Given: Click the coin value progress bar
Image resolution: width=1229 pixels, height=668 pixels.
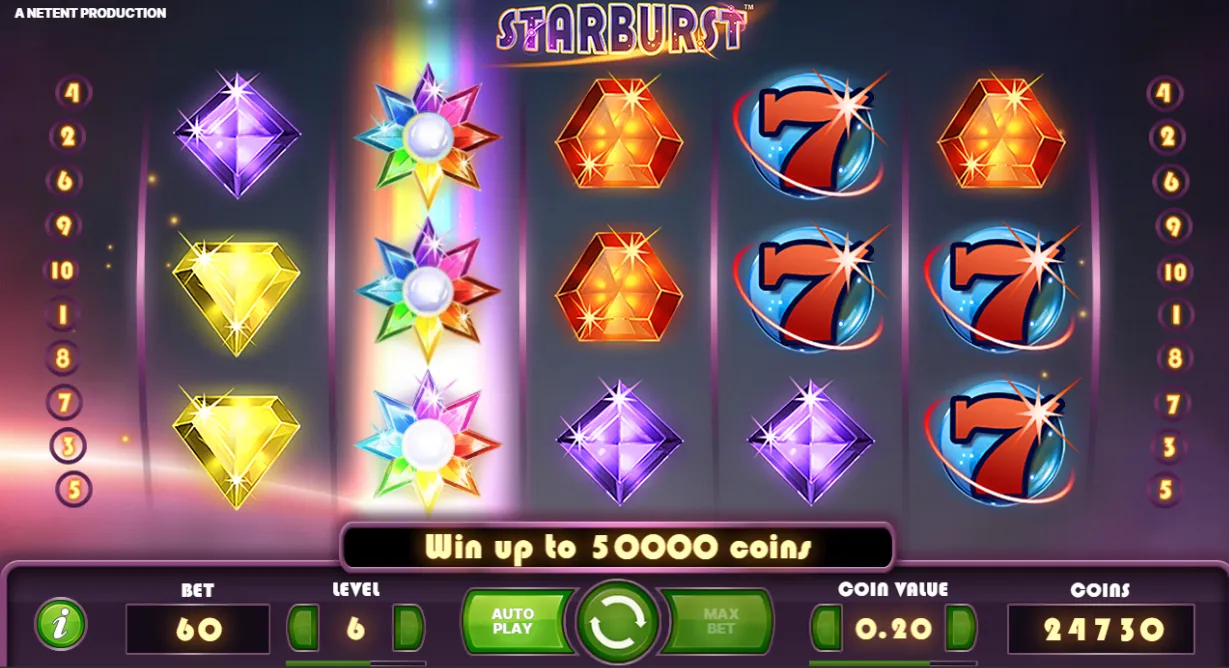Looking at the screenshot, I should coord(893,662).
